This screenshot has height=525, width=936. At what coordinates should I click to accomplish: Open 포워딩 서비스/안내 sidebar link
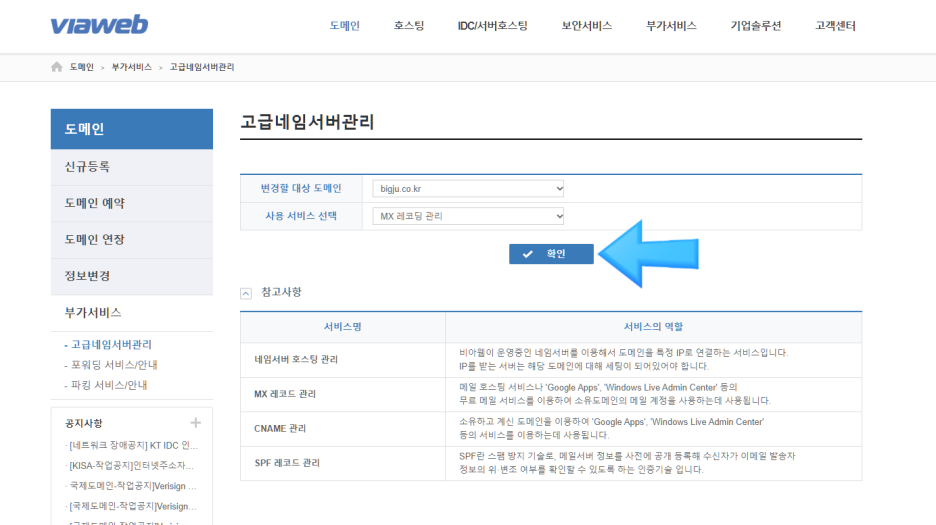coord(114,365)
